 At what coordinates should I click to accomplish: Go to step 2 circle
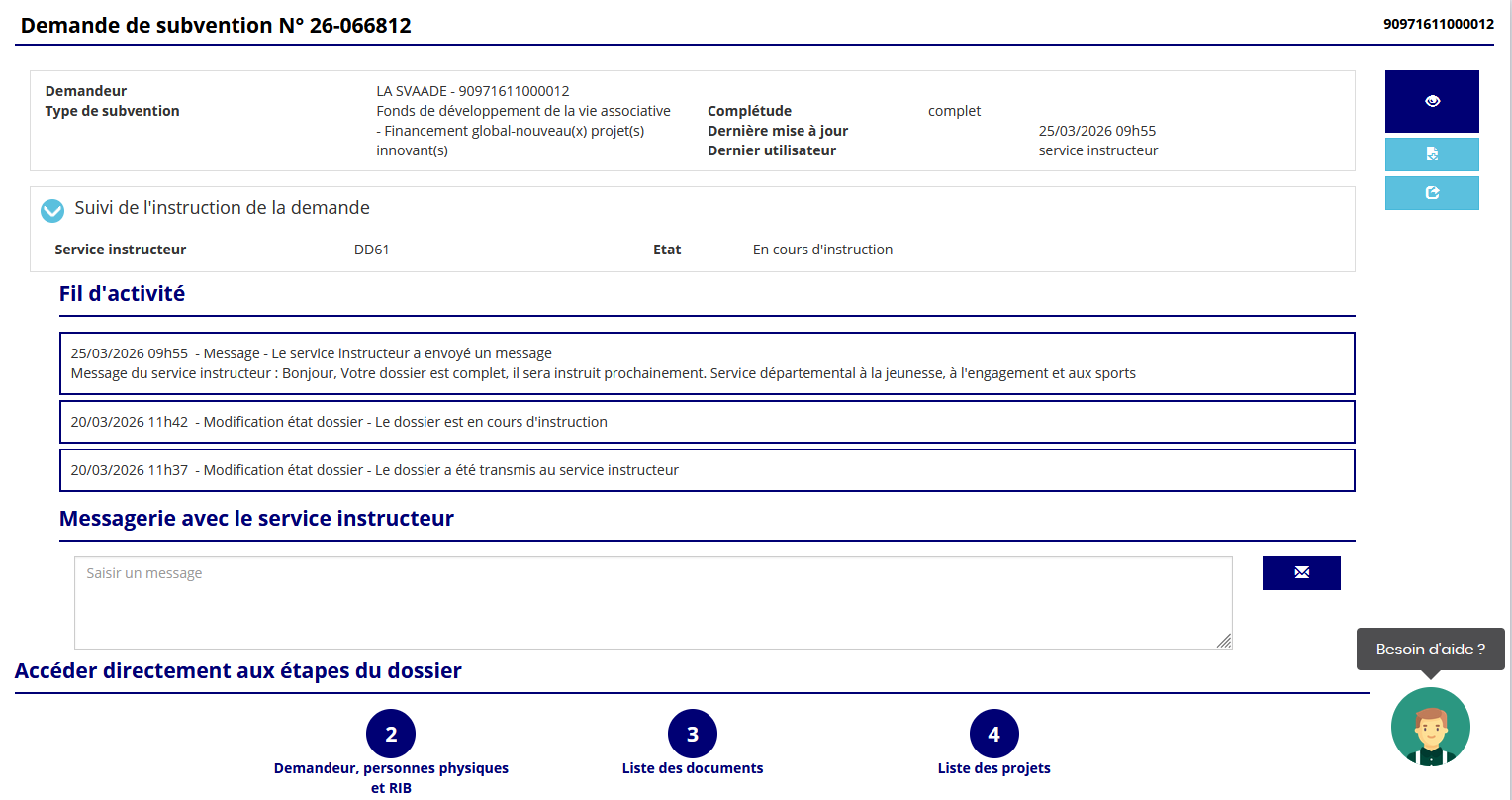tap(391, 734)
